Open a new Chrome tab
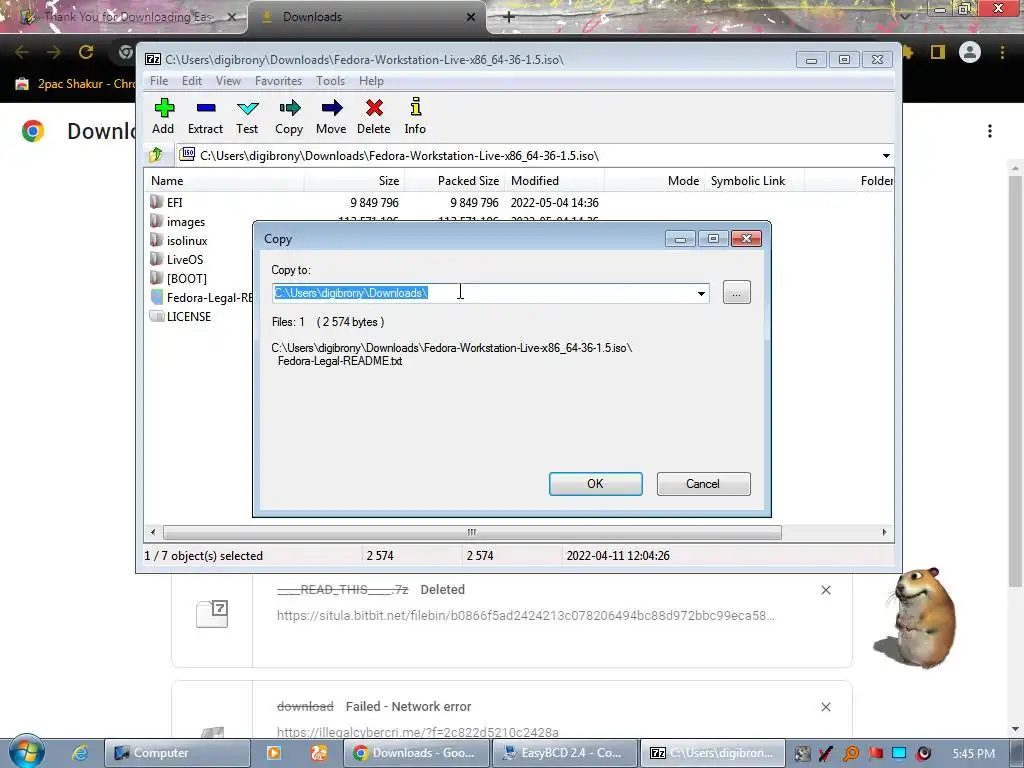 coord(509,17)
